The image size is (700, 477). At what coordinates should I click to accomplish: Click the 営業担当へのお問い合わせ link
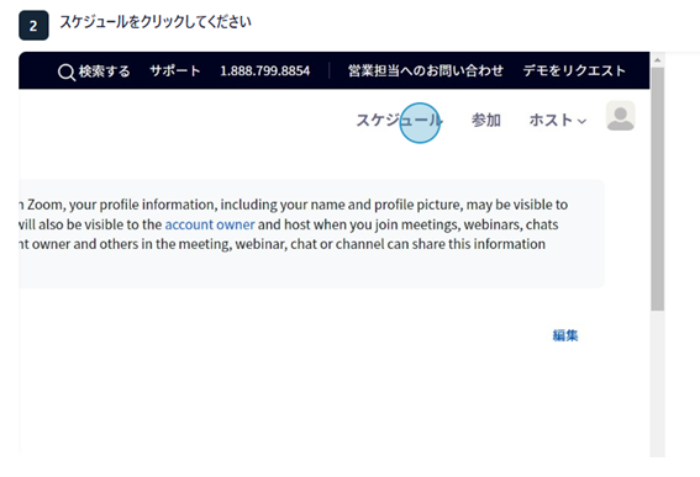(425, 71)
